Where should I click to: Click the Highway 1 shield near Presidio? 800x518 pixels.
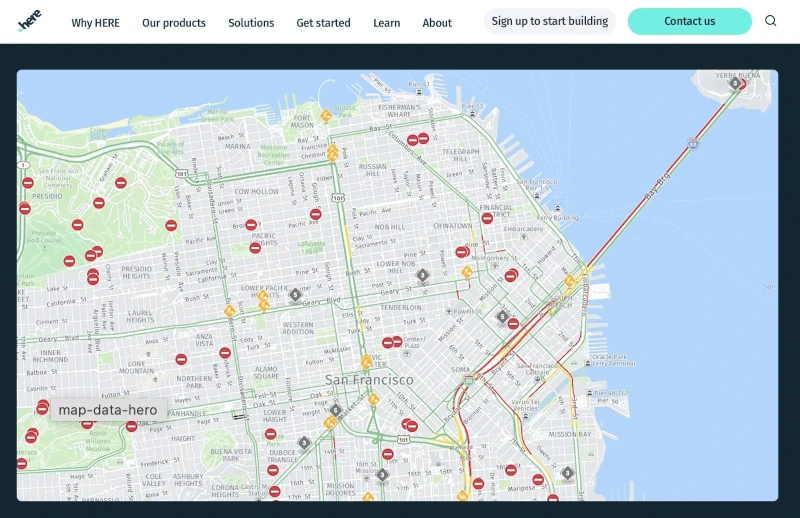click(x=23, y=165)
